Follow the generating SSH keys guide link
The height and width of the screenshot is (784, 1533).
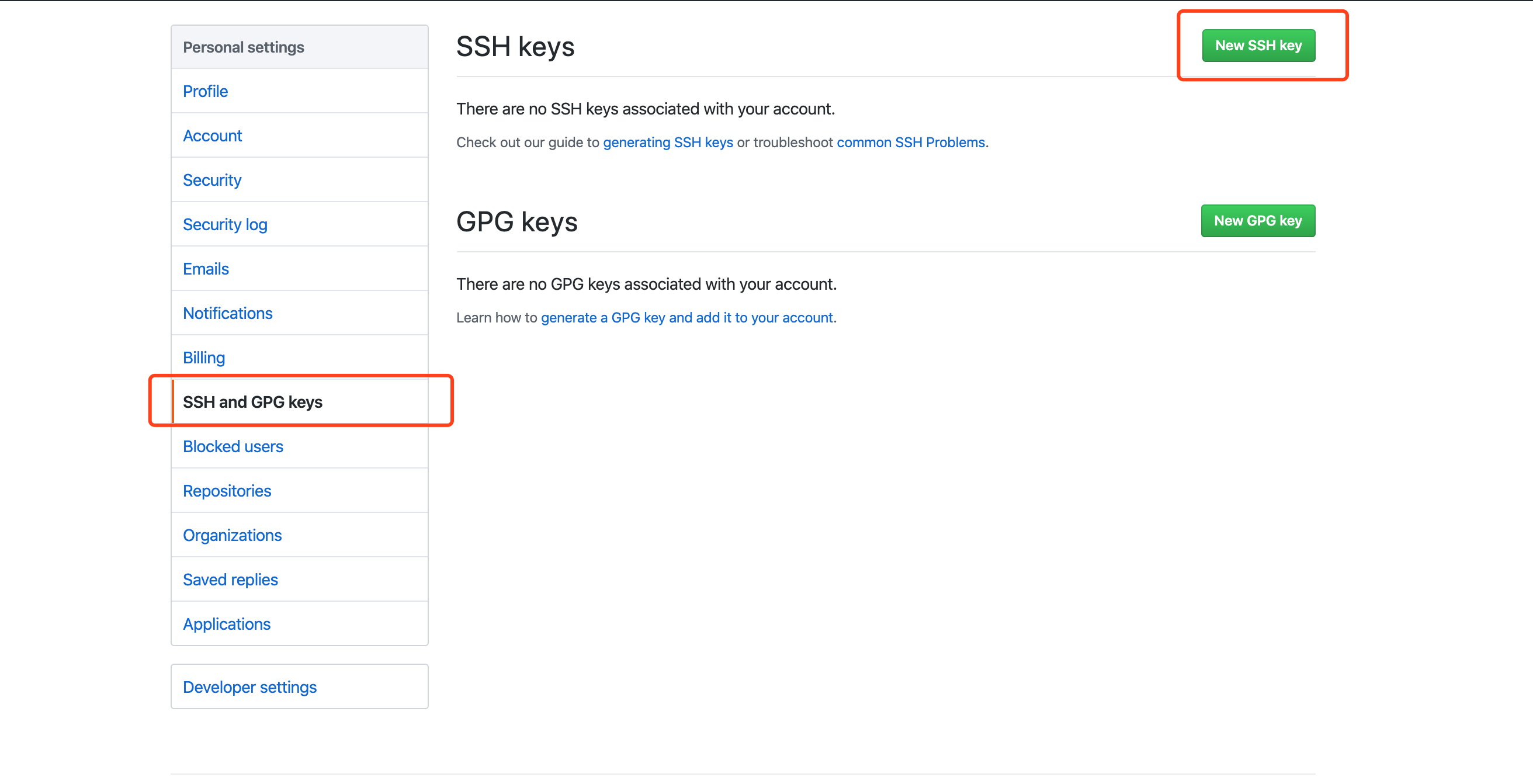[668, 143]
